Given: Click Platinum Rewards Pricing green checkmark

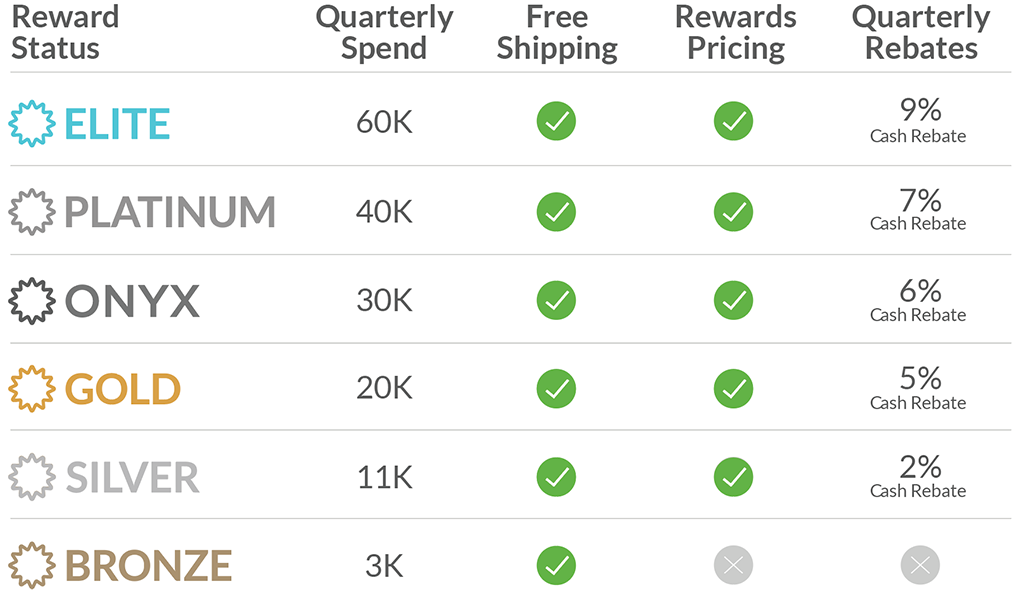Looking at the screenshot, I should [733, 212].
